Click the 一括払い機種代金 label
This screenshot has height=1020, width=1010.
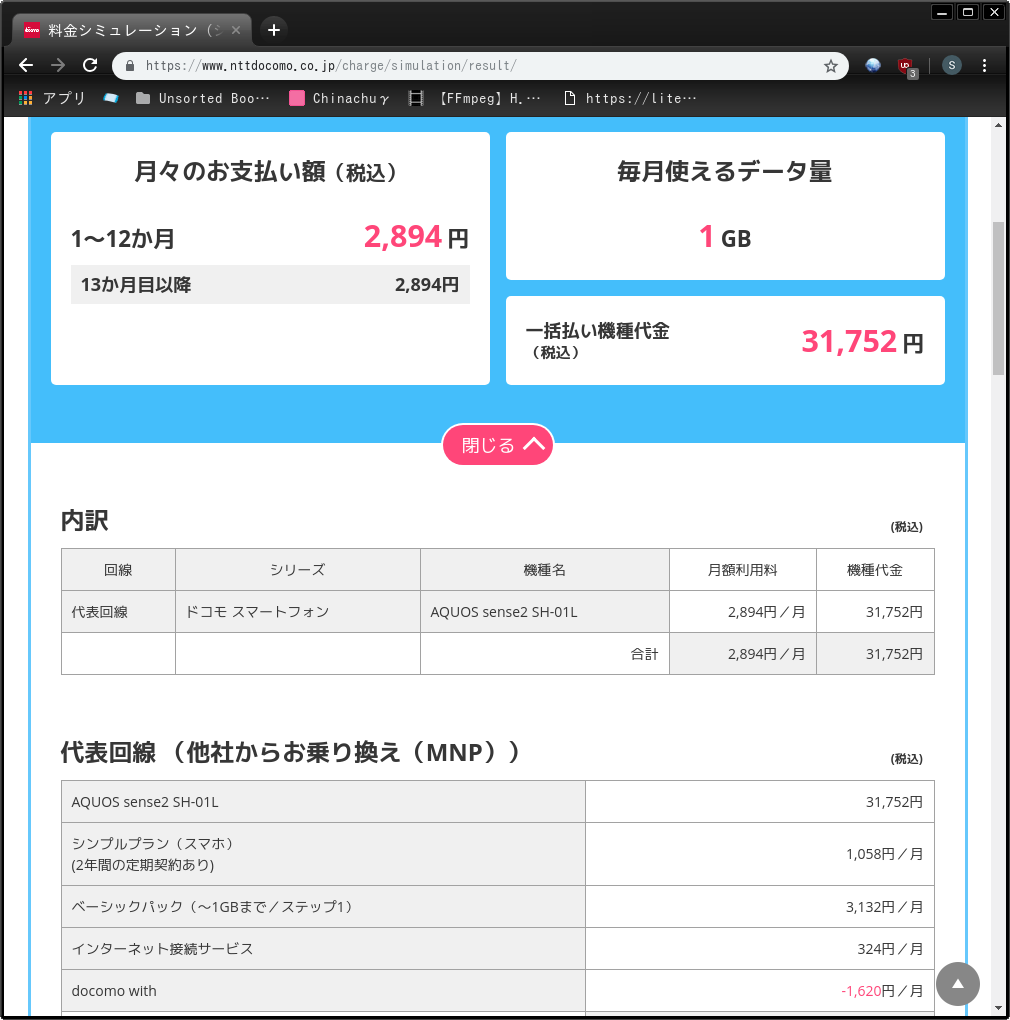[x=597, y=331]
